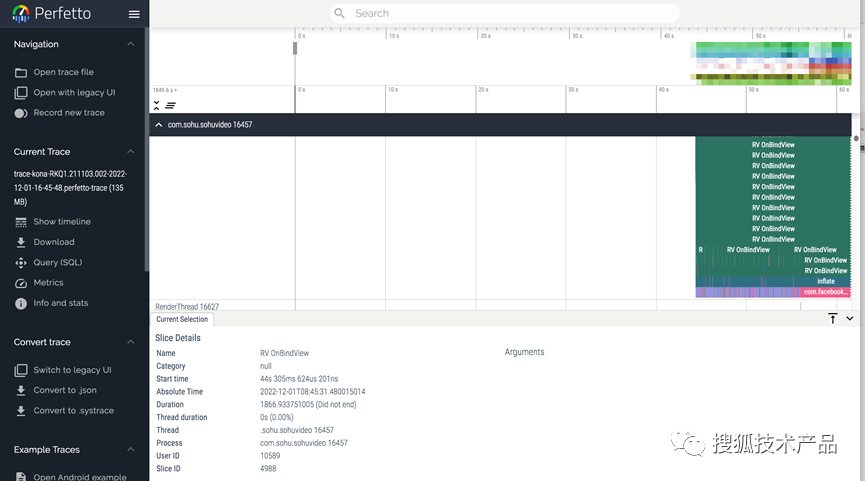Click Convert to .json link

coord(65,391)
